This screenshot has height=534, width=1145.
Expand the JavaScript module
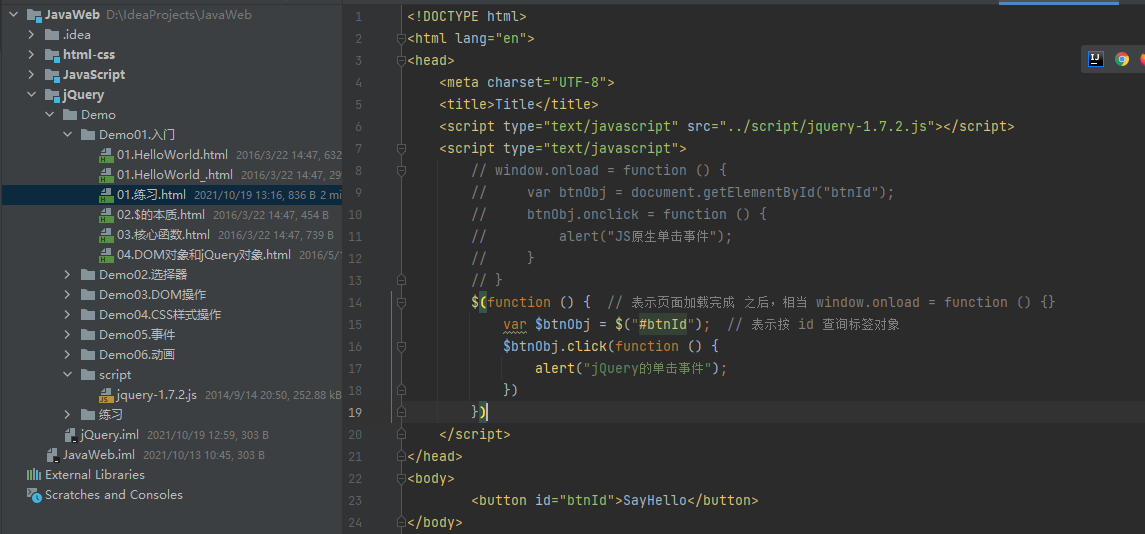[x=31, y=75]
